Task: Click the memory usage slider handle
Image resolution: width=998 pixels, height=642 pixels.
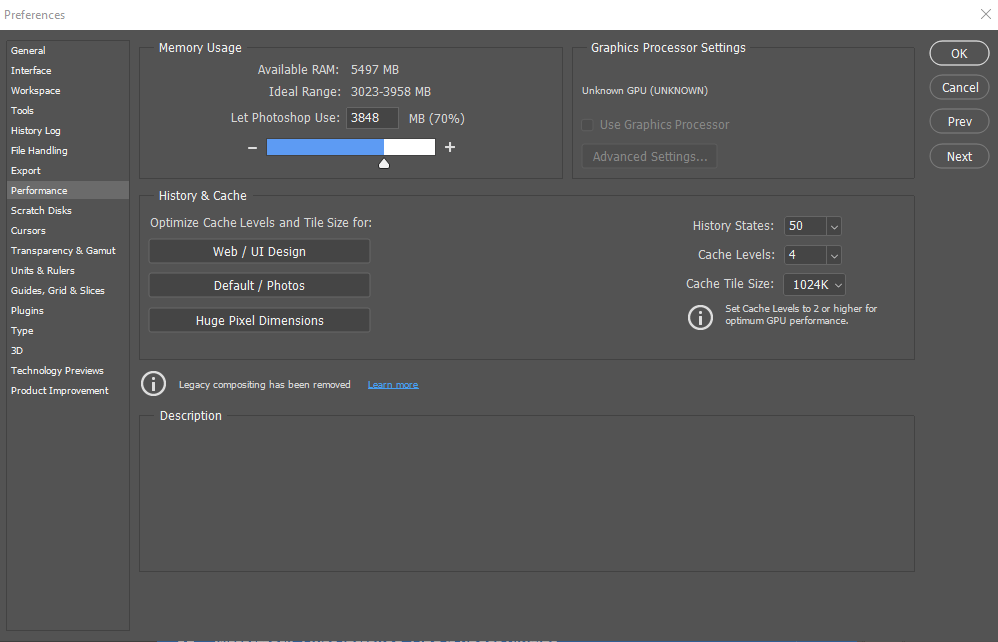Action: tap(383, 162)
